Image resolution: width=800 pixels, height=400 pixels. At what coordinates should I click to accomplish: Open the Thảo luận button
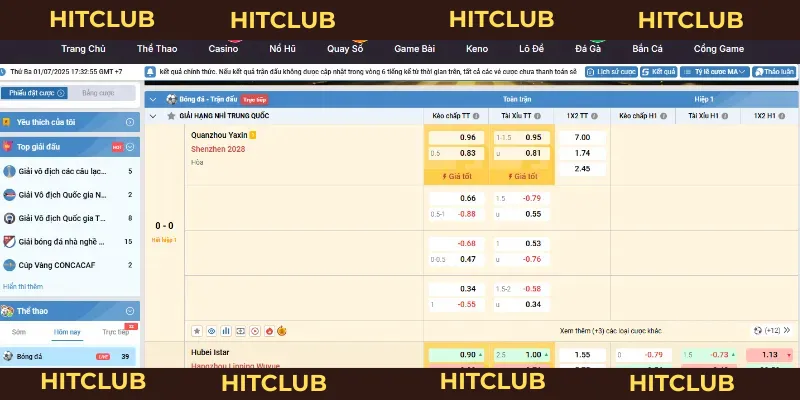click(x=774, y=72)
